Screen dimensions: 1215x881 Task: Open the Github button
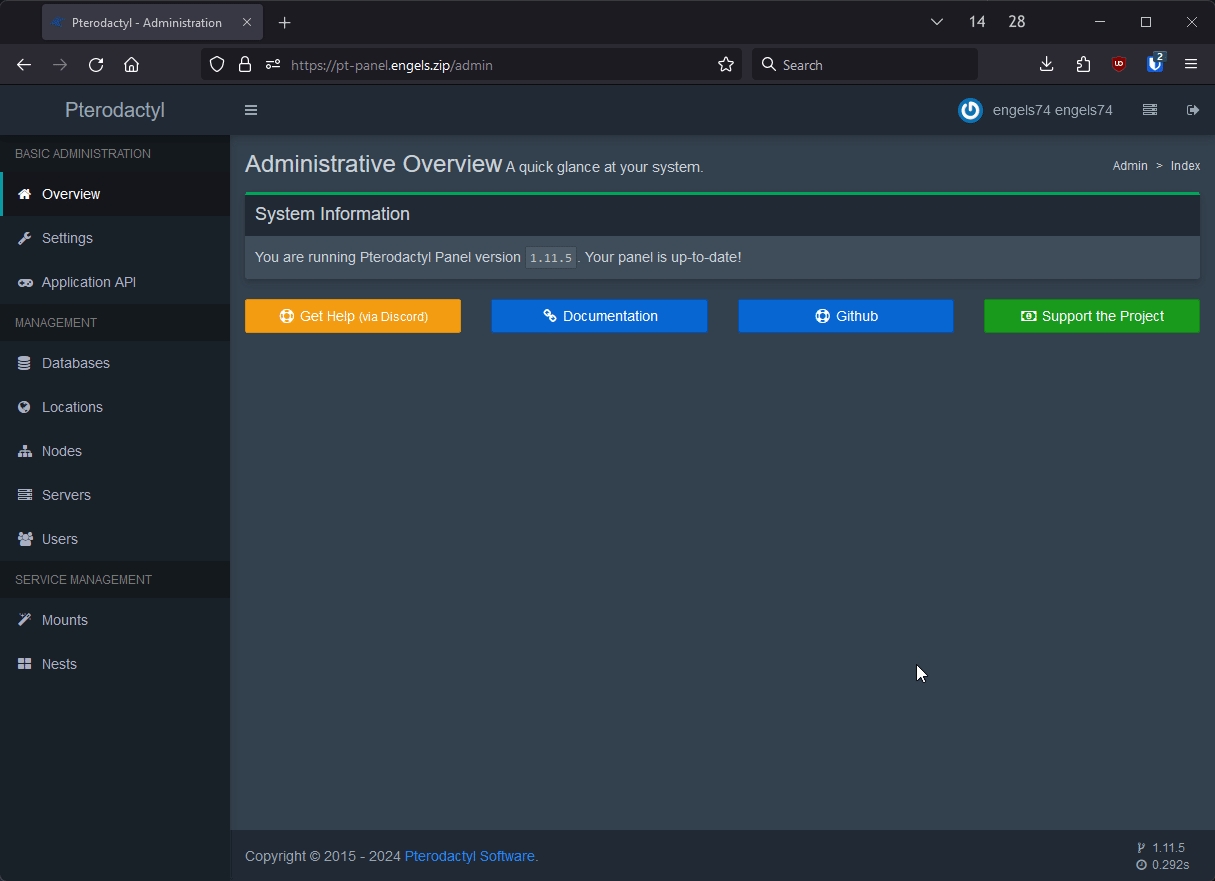click(x=845, y=316)
